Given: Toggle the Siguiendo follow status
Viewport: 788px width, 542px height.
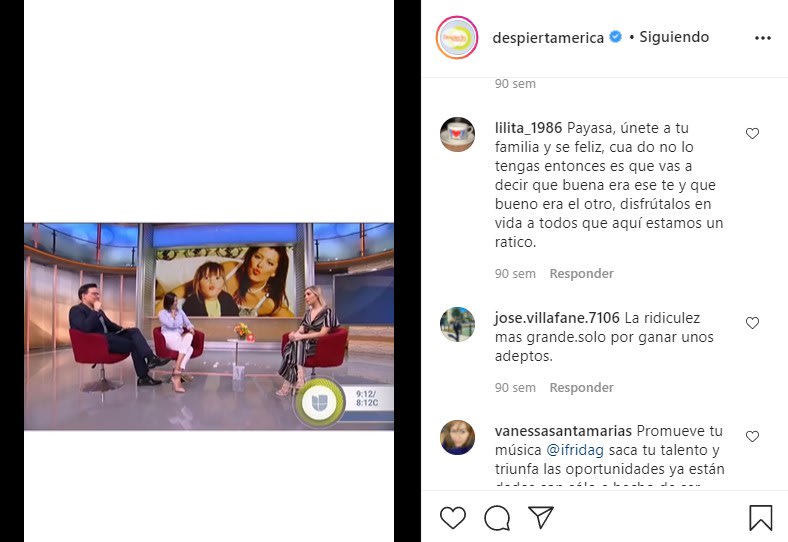Looking at the screenshot, I should 674,37.
